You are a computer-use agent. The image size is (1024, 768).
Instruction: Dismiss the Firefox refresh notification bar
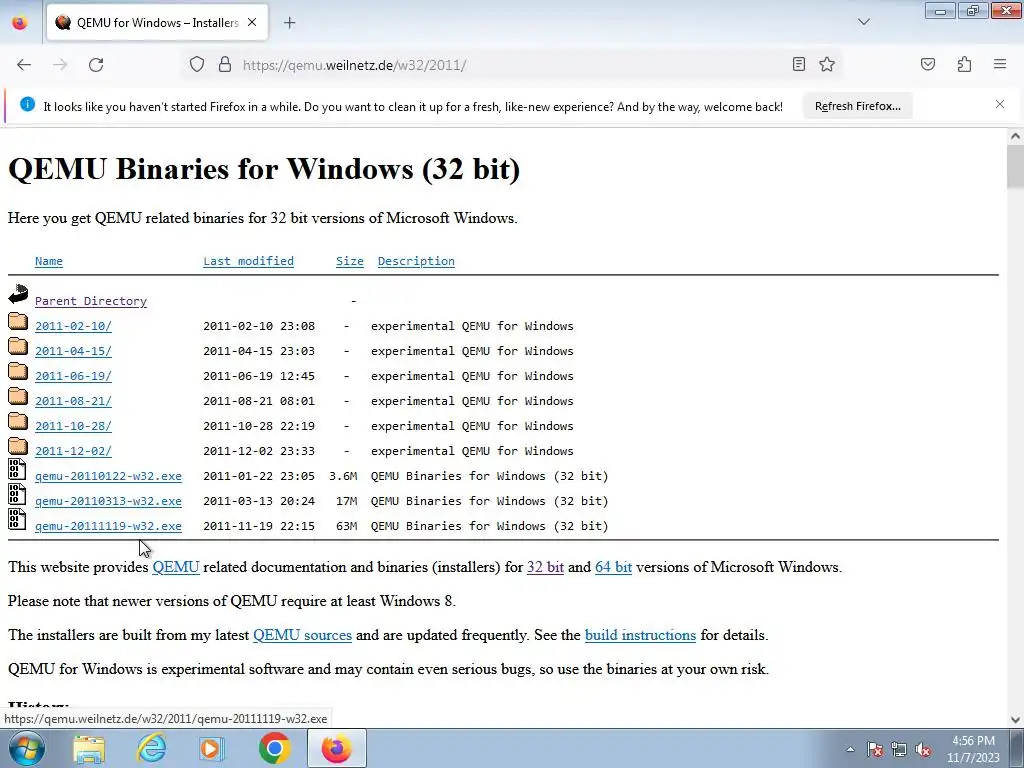click(999, 104)
